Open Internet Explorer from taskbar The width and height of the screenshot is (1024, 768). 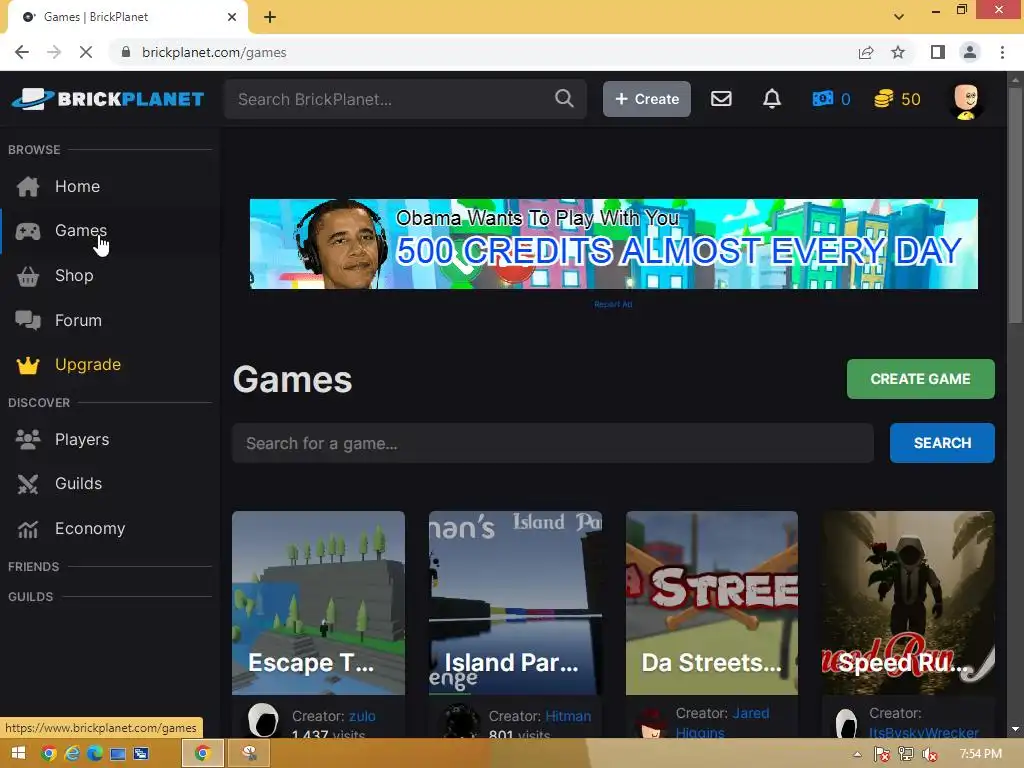tap(72, 754)
